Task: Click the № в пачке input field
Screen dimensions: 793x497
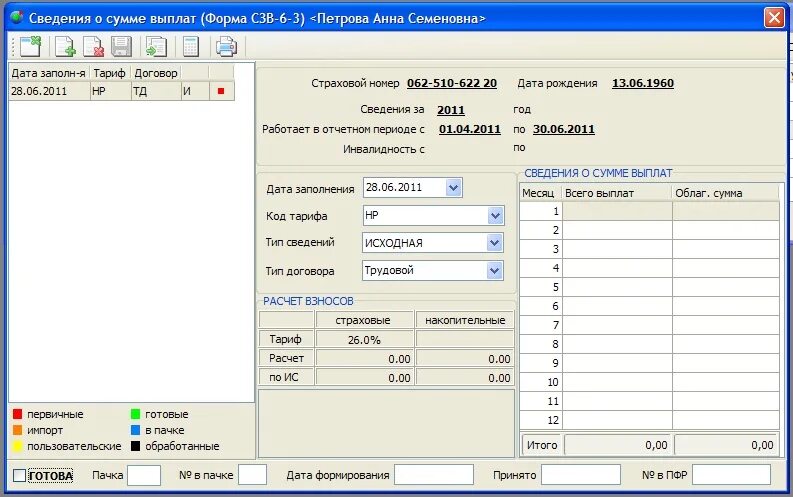Action: tap(252, 475)
